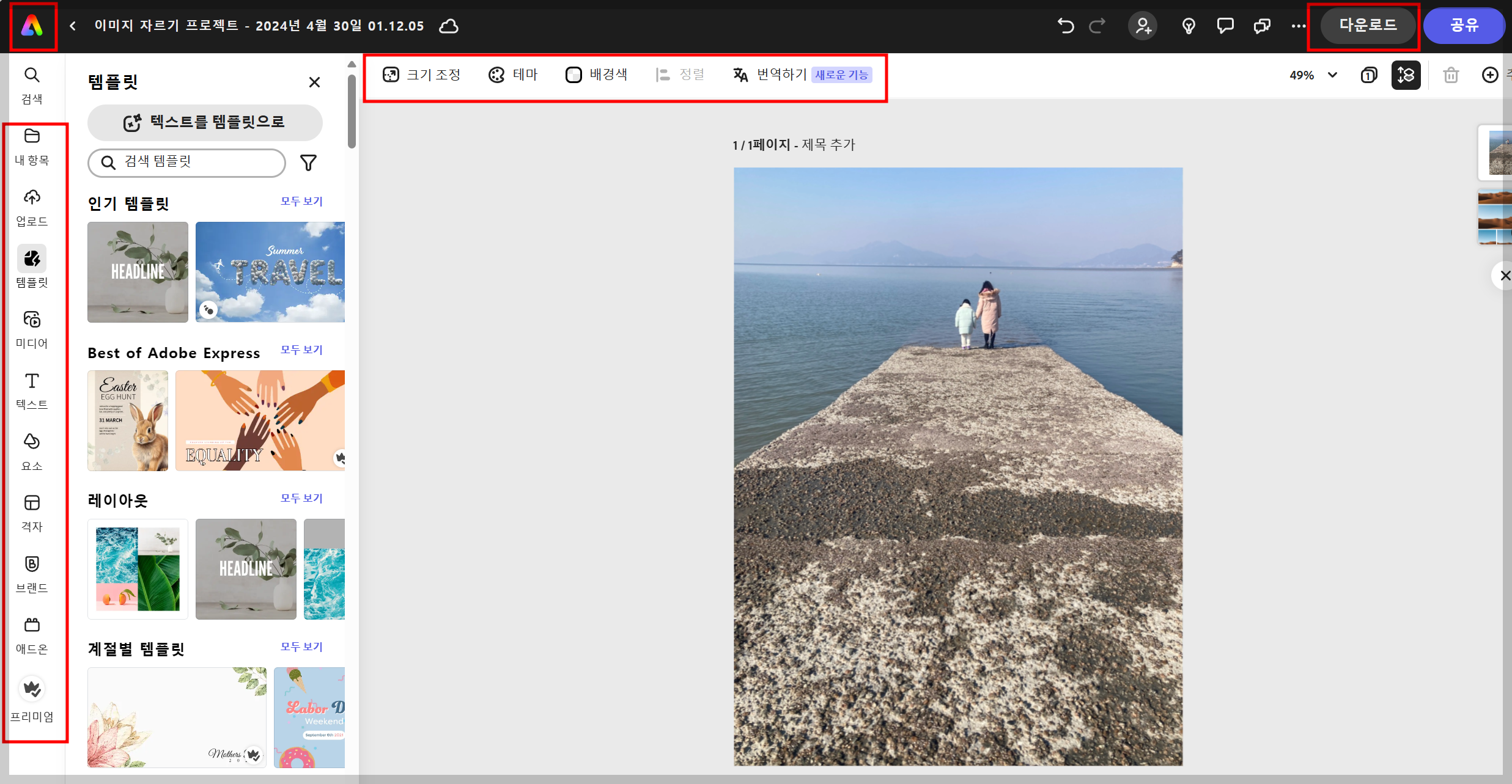Click the project title 이미지 자르기 프로젝트
Image resolution: width=1512 pixels, height=784 pixels.
point(259,26)
